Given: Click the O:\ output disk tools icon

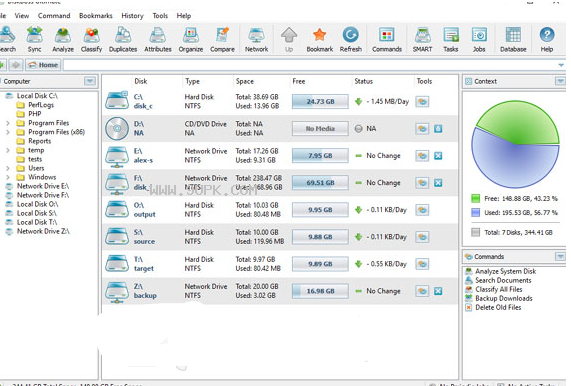Looking at the screenshot, I should point(422,210).
